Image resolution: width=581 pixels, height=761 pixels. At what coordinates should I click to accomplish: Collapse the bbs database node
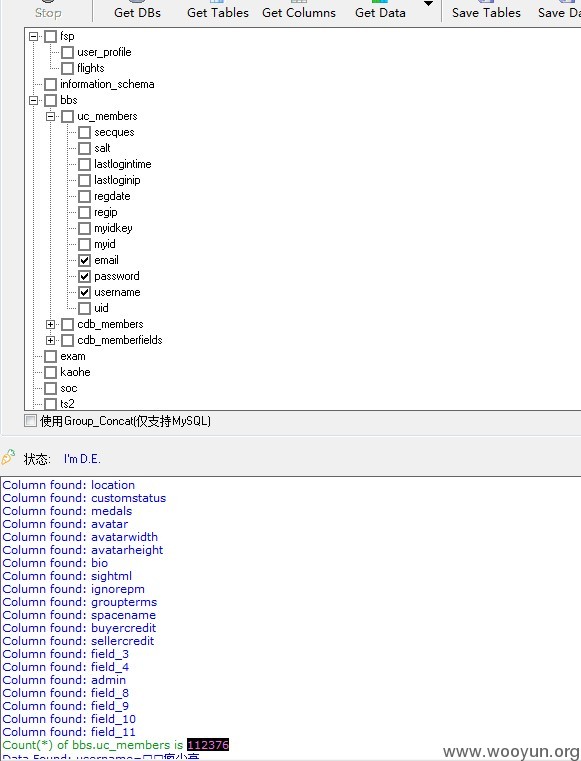[x=33, y=100]
